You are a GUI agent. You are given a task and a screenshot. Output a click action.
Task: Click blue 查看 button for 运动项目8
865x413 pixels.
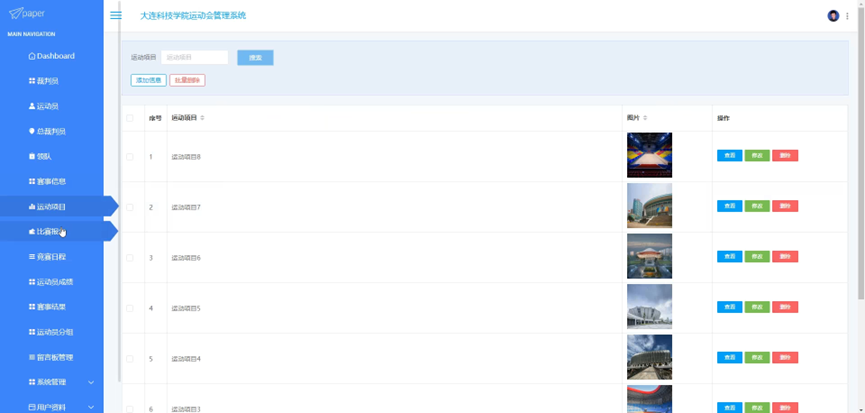[x=729, y=155]
